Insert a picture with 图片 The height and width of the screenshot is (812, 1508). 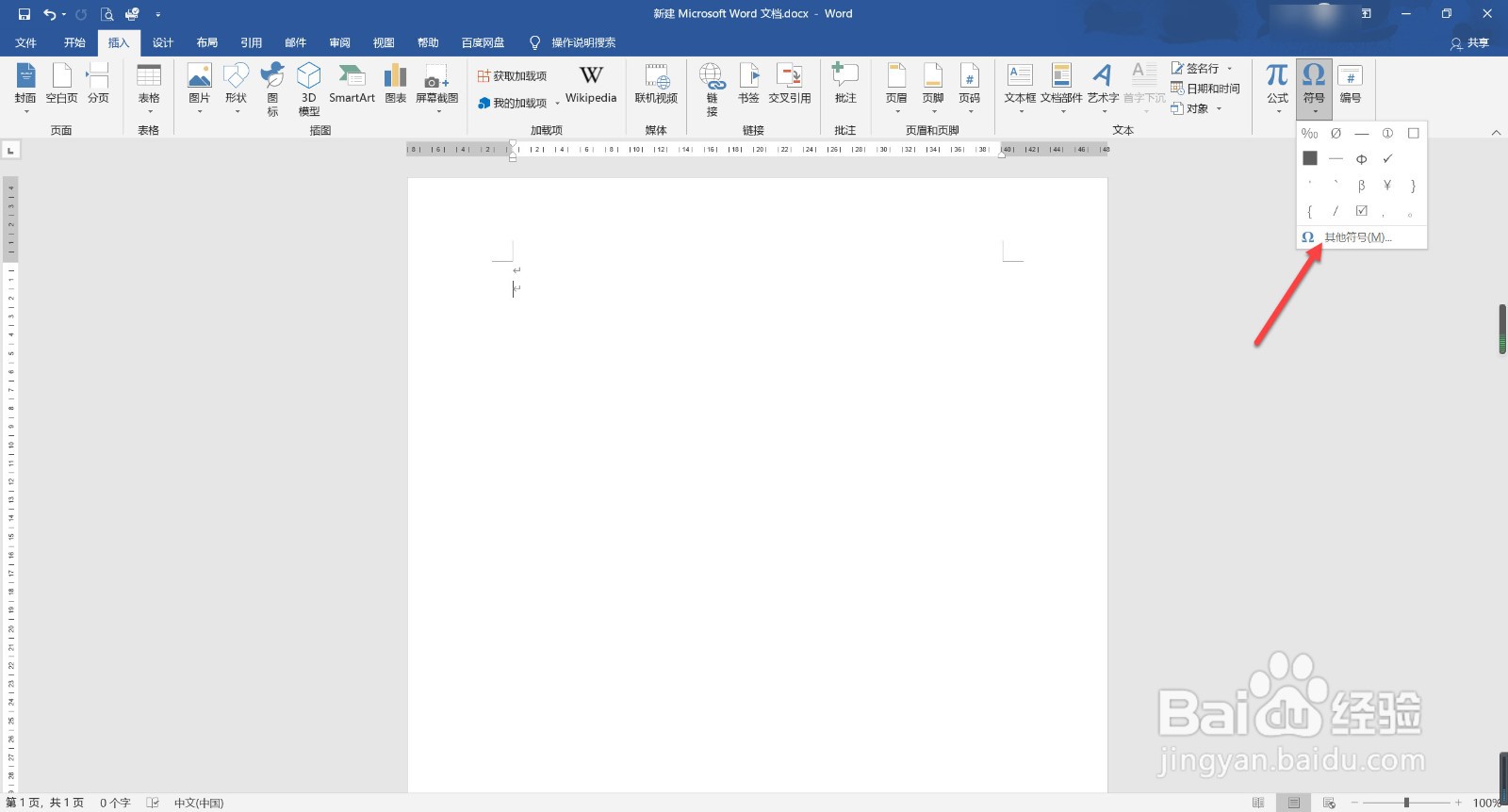(x=199, y=88)
